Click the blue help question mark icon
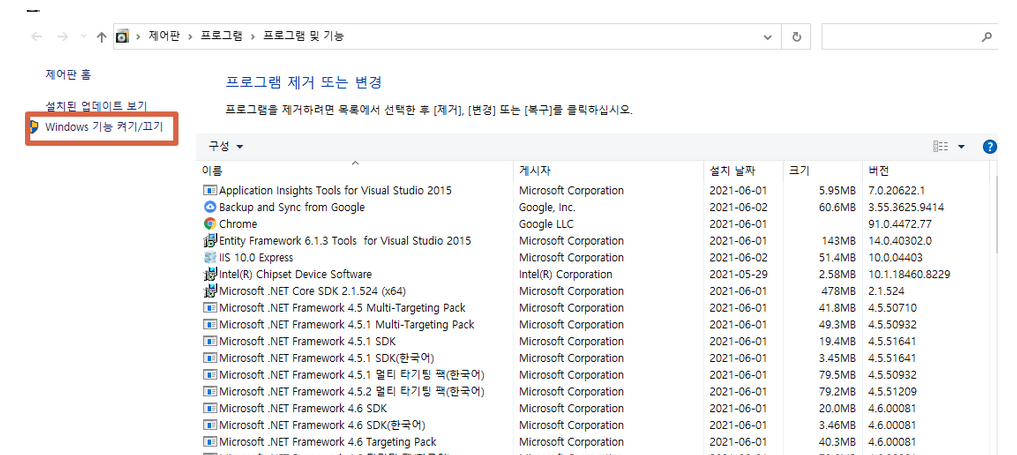Screen dimensions: 1017x455 click(990, 146)
